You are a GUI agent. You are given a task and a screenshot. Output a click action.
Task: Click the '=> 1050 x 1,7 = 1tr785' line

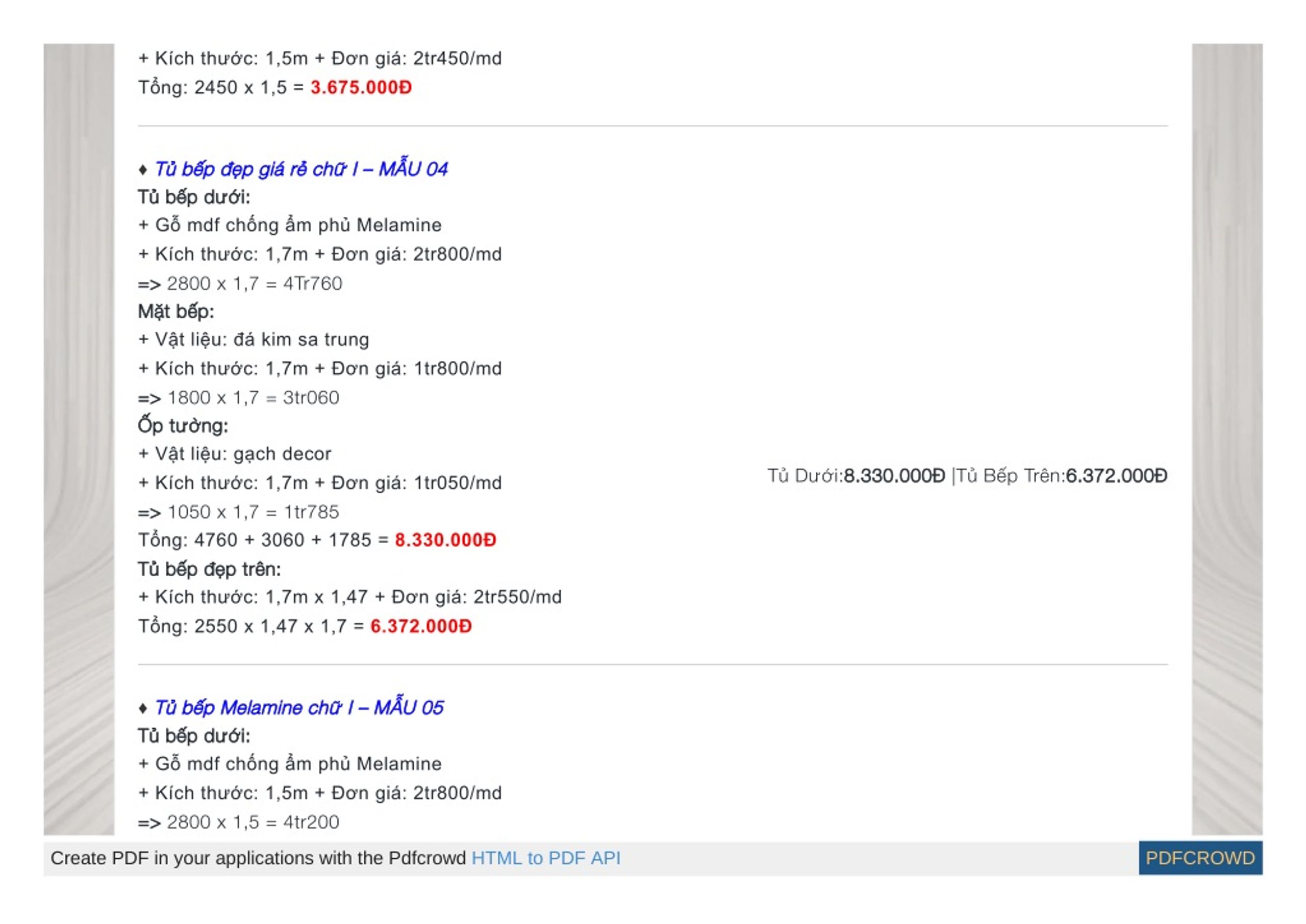tap(238, 512)
